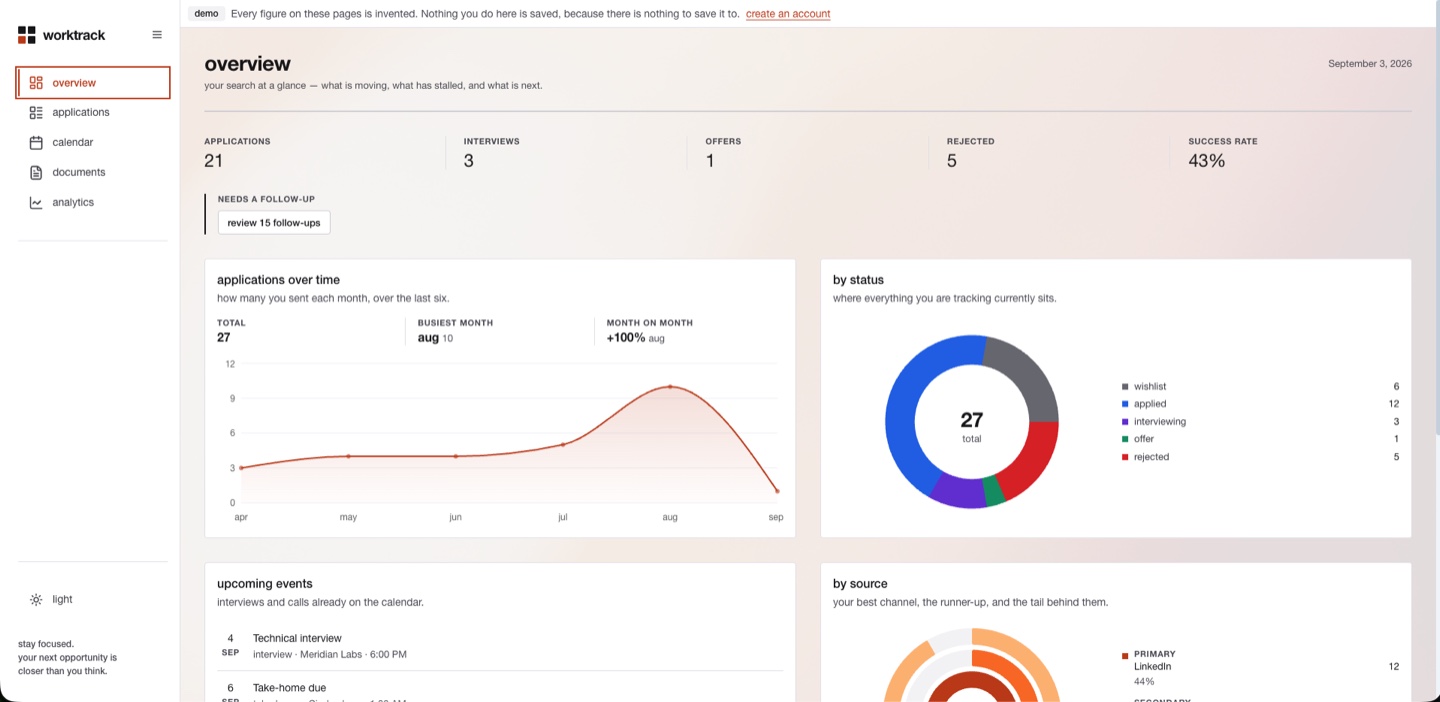Click the sun icon for light theme
1440x702 pixels.
pyautogui.click(x=36, y=600)
